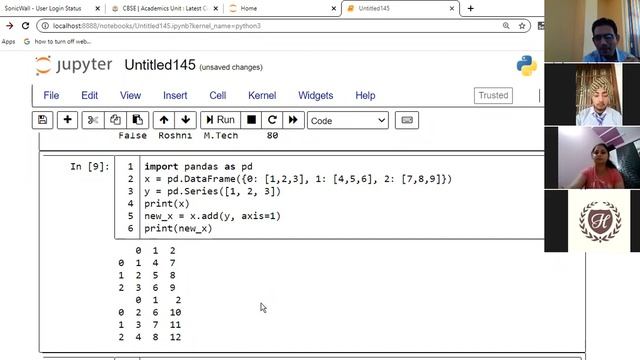Screen dimensions: 640x360
Task: Close the Home tab
Action: tap(333, 8)
